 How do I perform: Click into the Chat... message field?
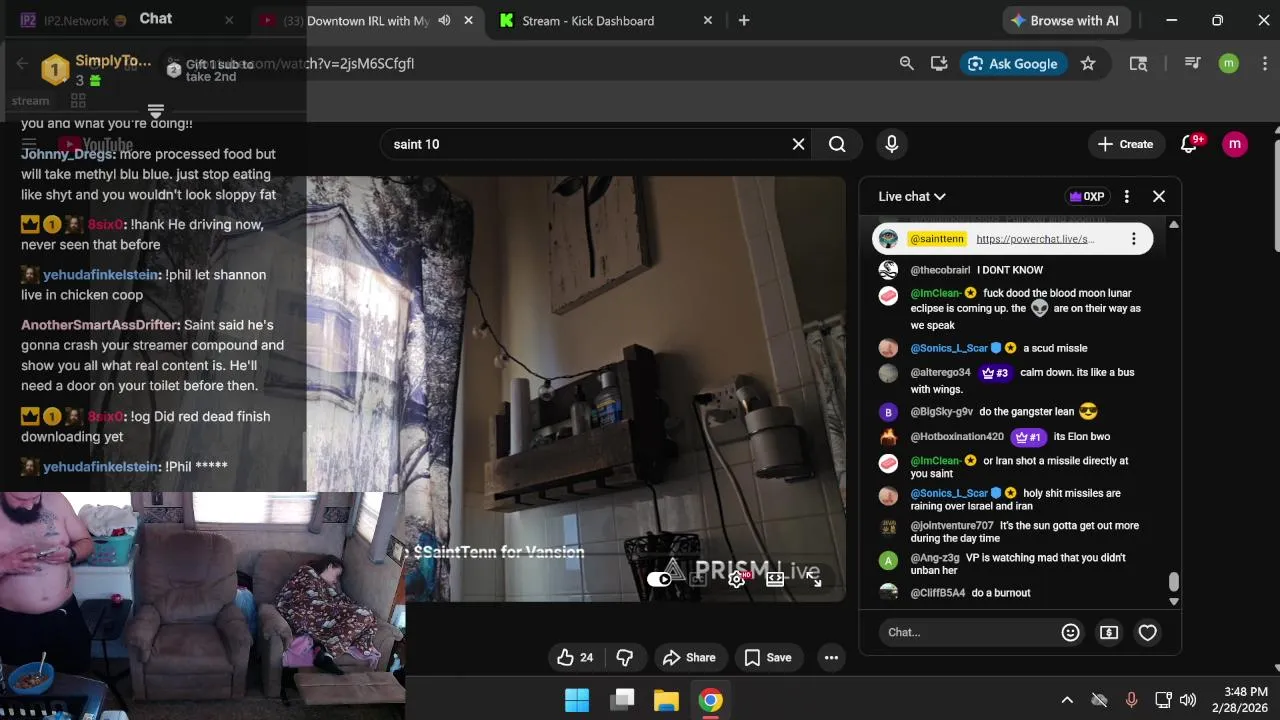(968, 632)
